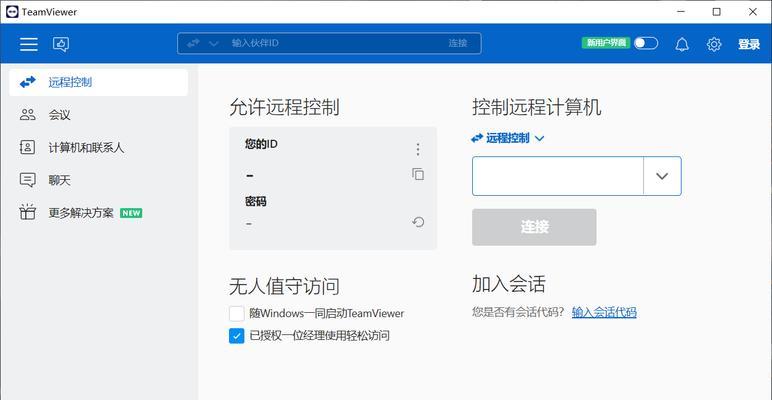Click the NEW badge beside 更多解决方案
The height and width of the screenshot is (400, 772).
point(131,213)
